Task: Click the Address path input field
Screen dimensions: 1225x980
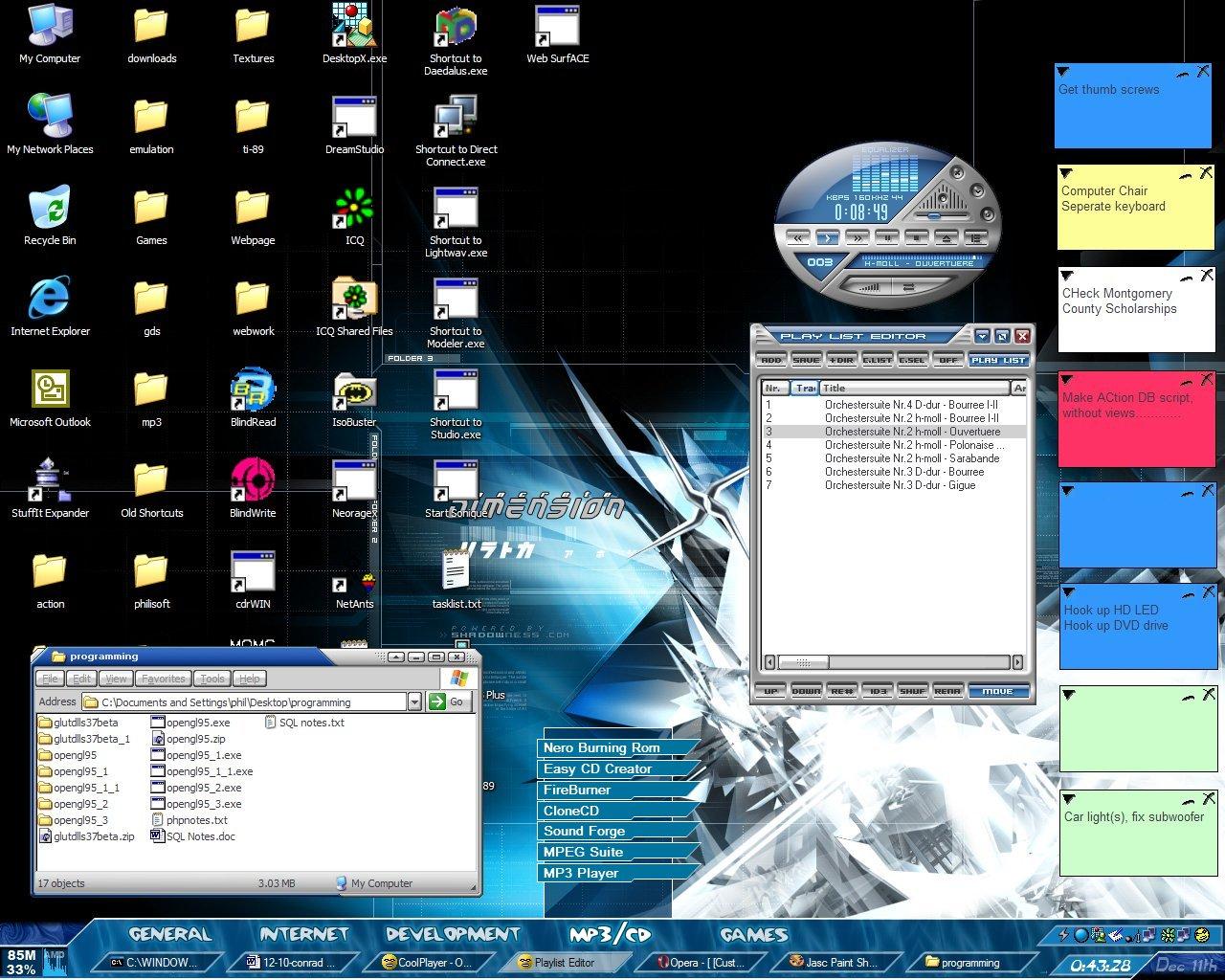Action: (244, 702)
